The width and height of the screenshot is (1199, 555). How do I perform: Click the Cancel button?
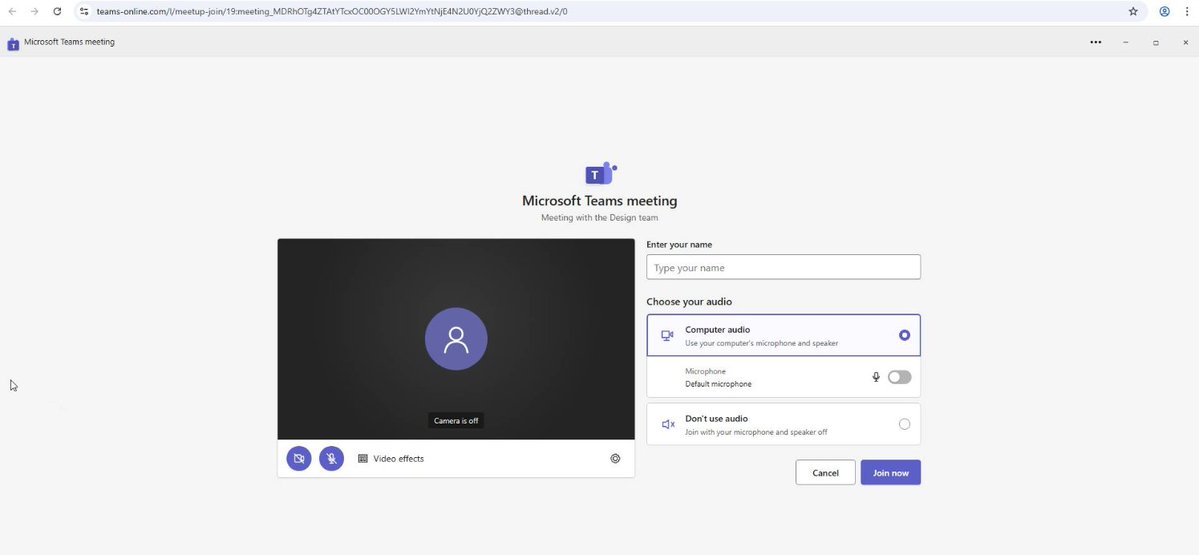tap(825, 472)
